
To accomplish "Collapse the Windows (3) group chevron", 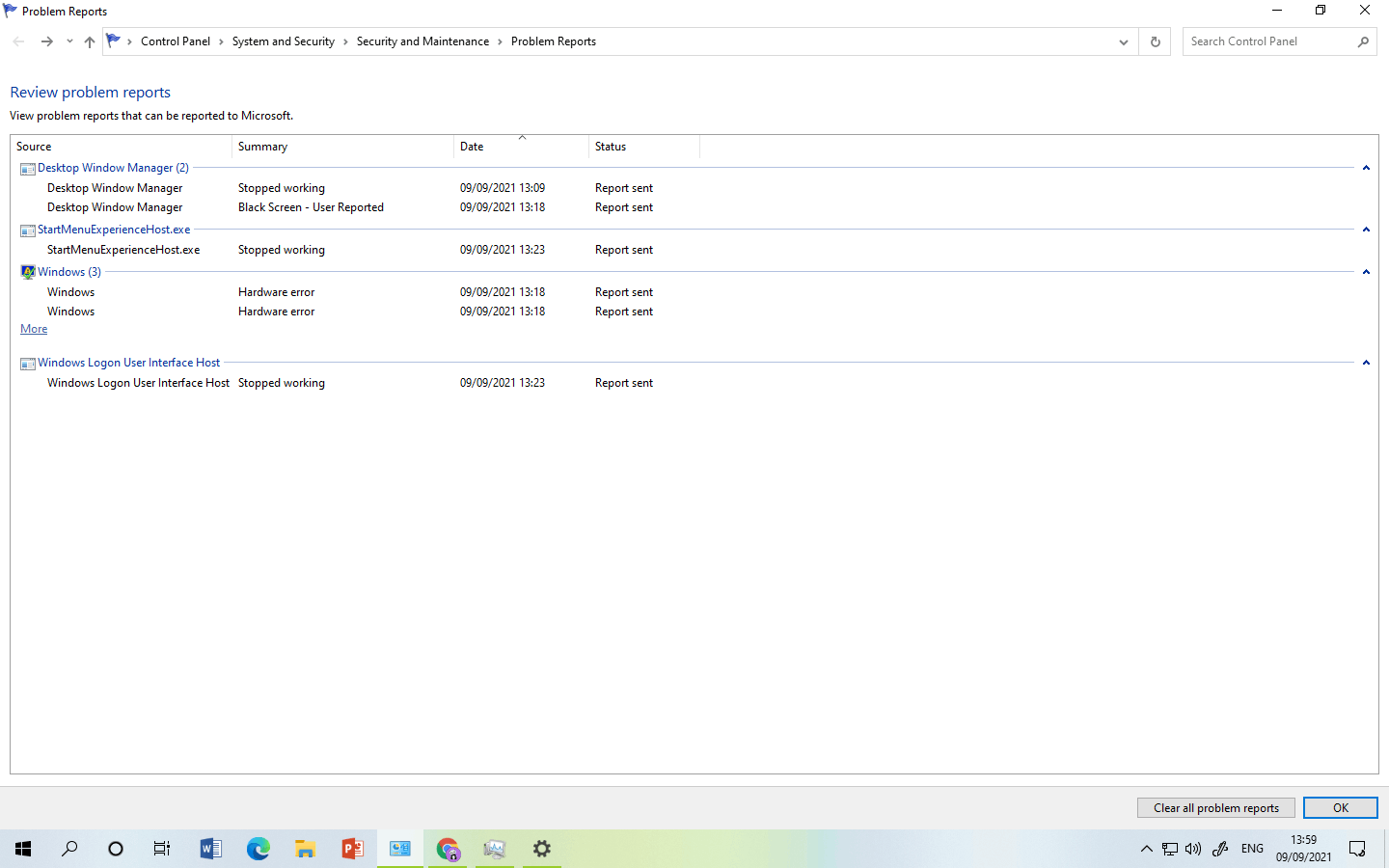I will point(1366,272).
